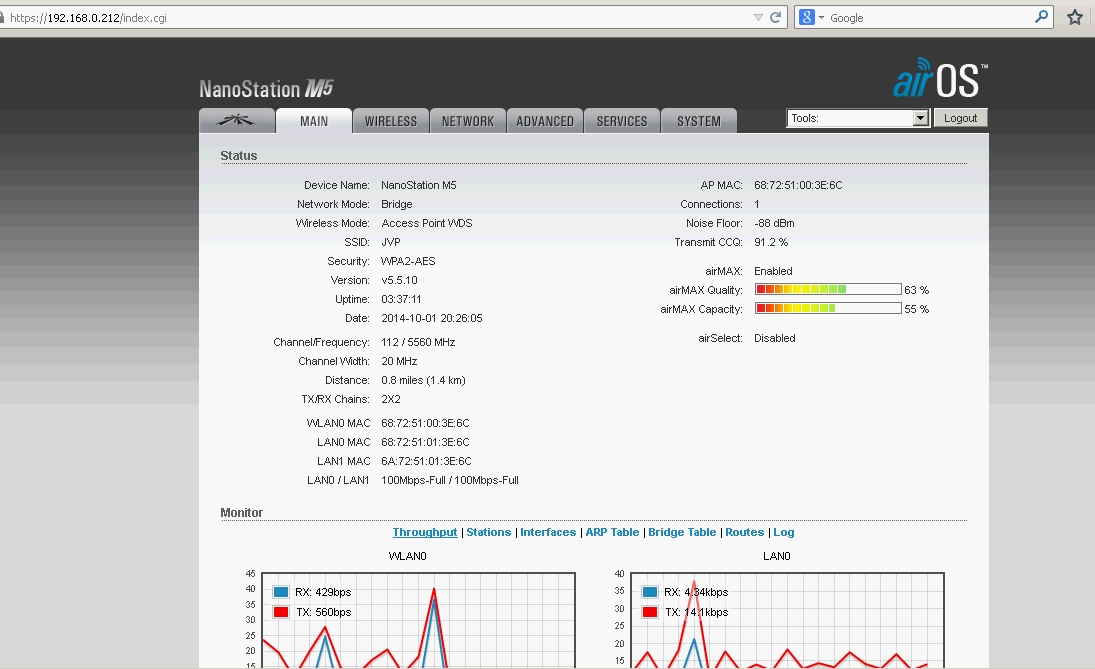
Task: Click the red TX legend swatch for LAN0
Action: tap(649, 612)
